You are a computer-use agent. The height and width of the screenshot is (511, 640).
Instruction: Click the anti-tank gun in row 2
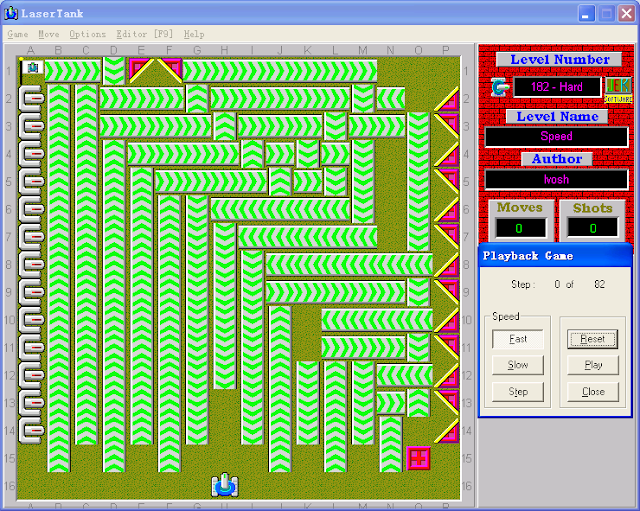[x=31, y=99]
